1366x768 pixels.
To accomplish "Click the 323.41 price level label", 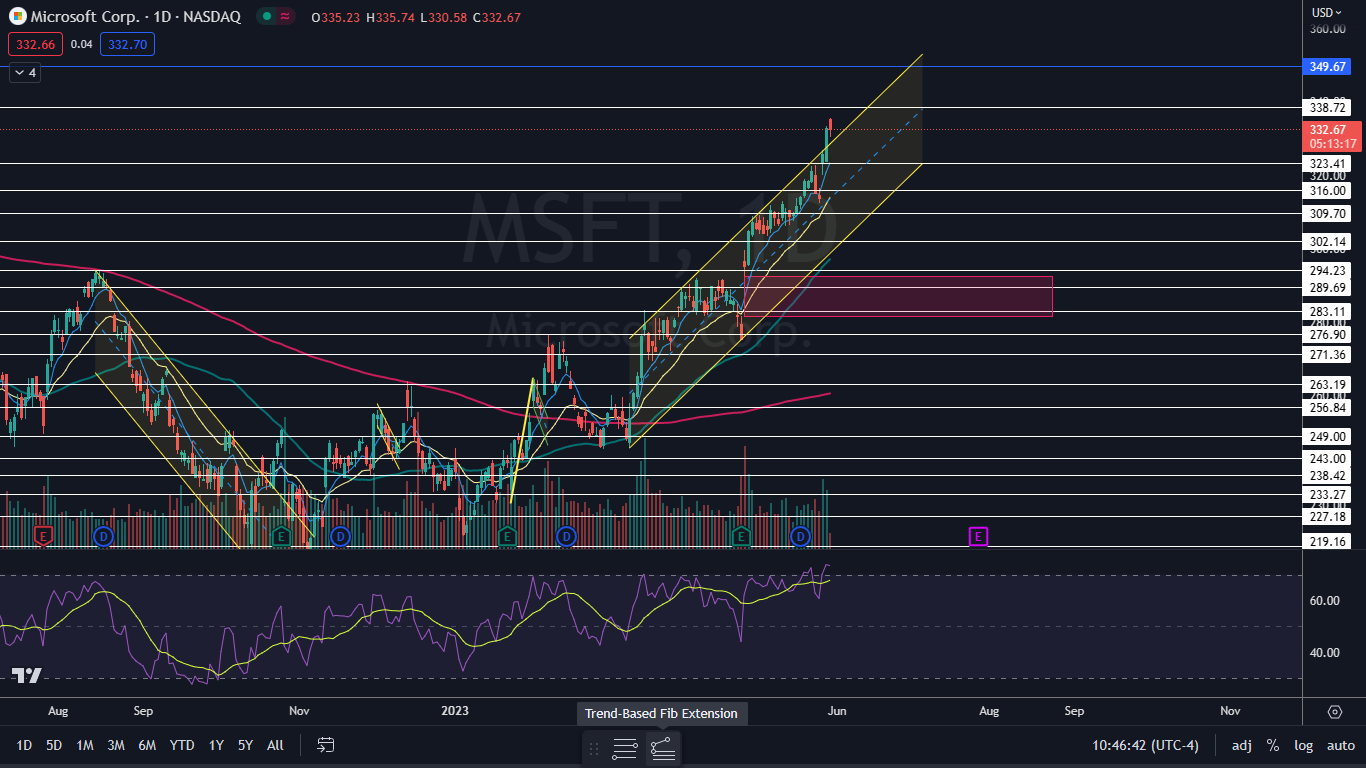I will pos(1328,163).
